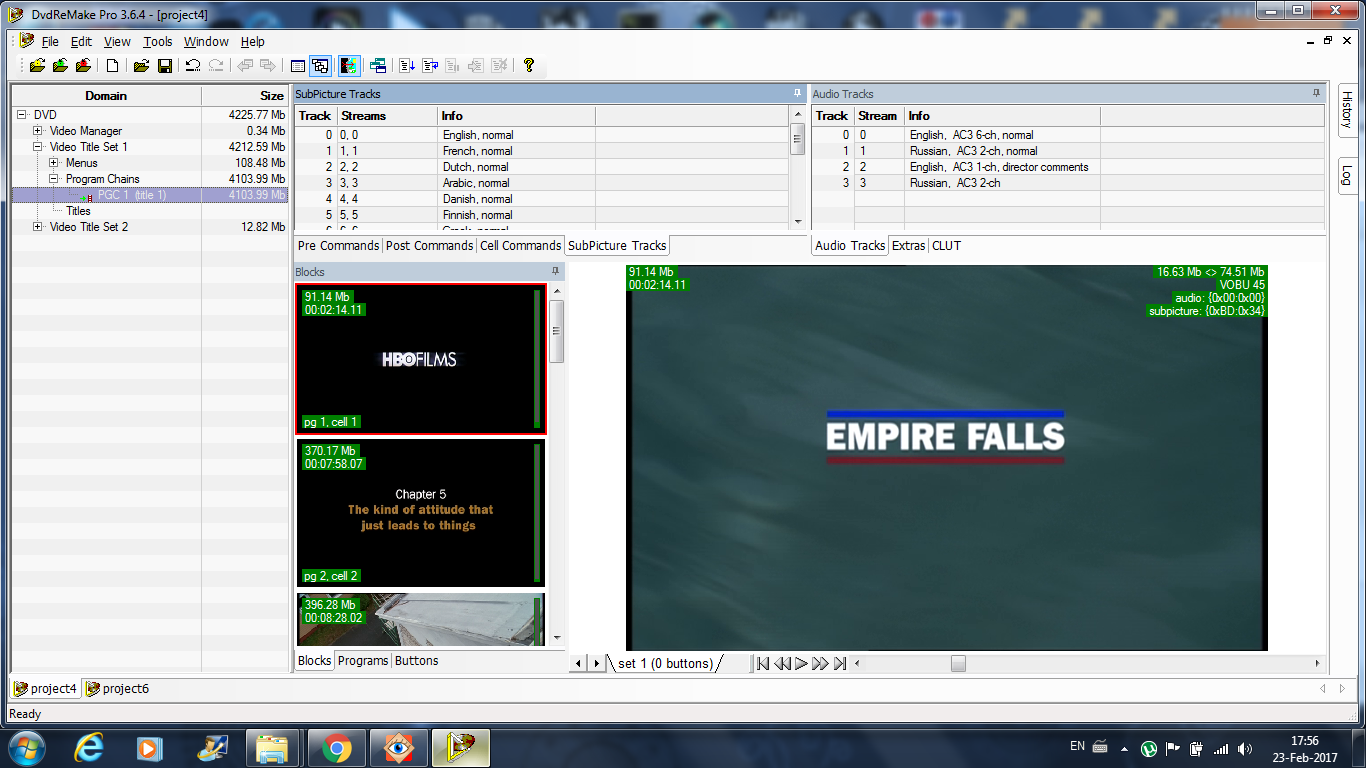
Task: Click the question mark help icon
Action: pyautogui.click(x=529, y=66)
